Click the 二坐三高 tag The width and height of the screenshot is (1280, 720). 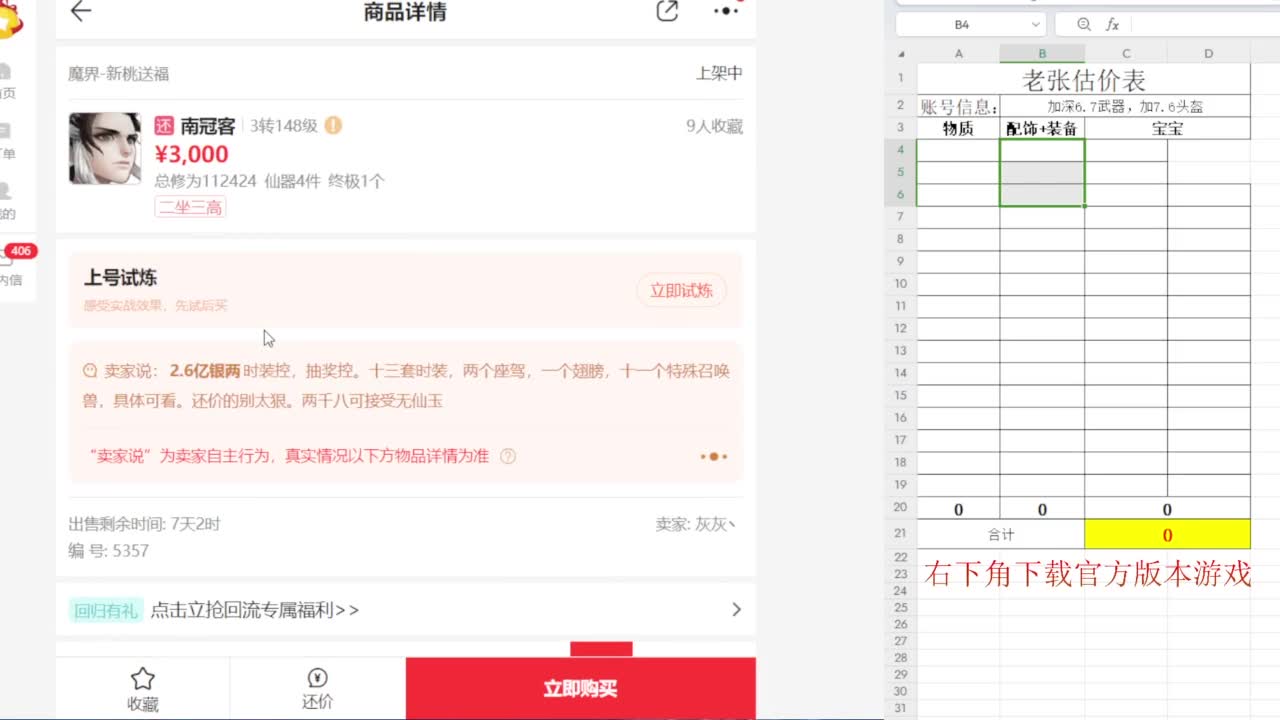tap(190, 208)
